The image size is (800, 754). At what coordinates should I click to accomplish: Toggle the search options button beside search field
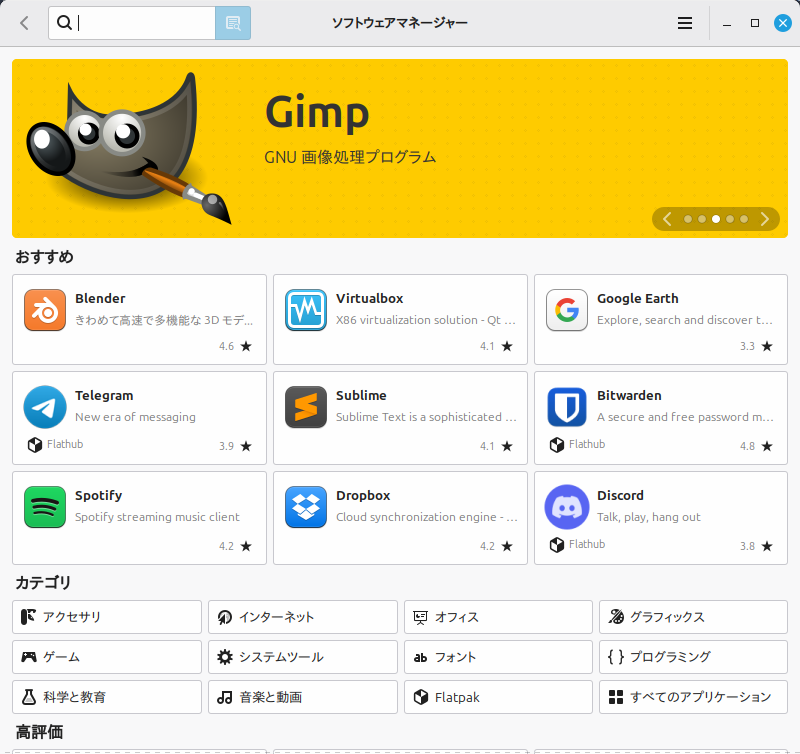click(x=233, y=23)
